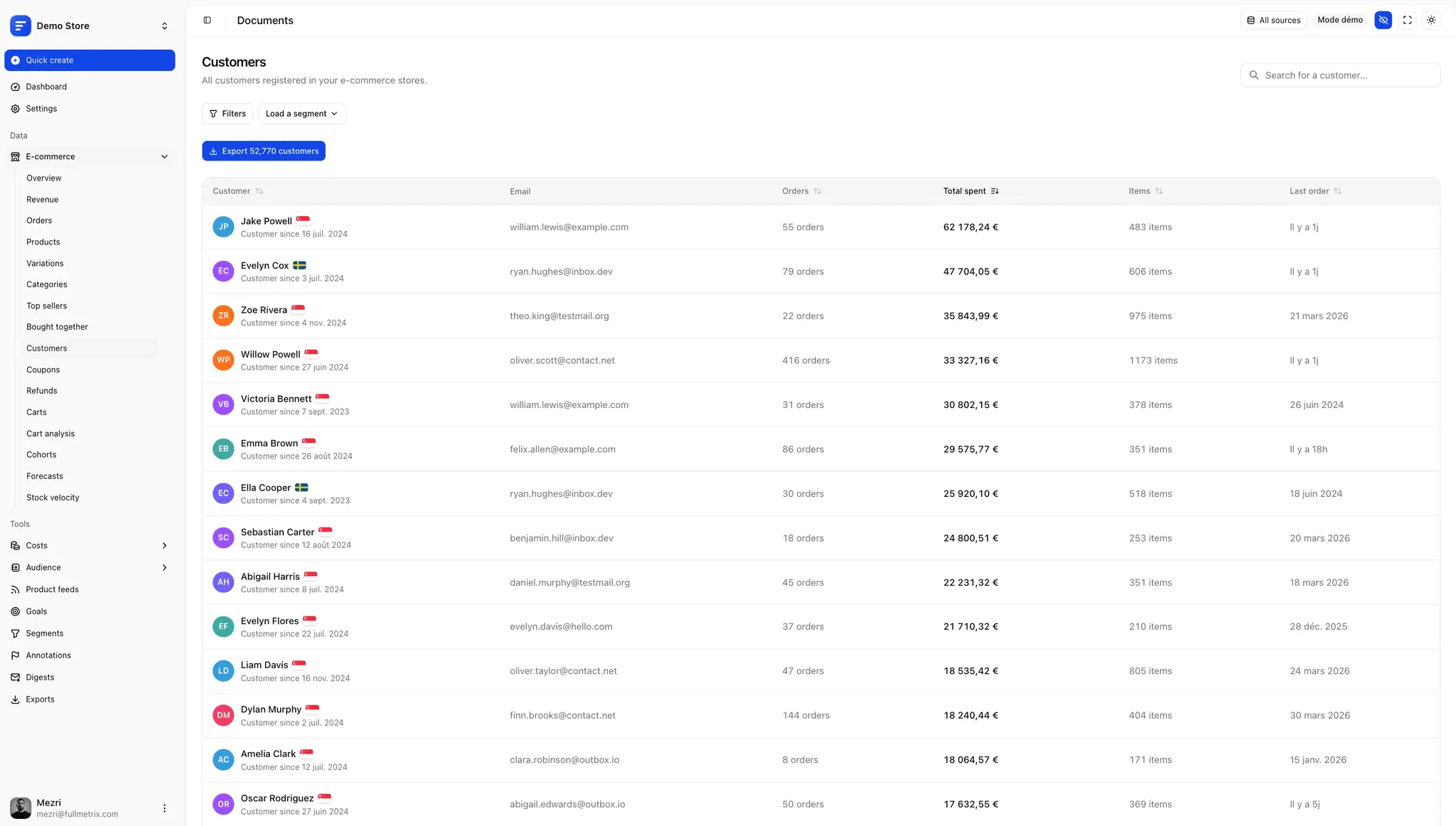Open the All sources selector
The image size is (1456, 826).
point(1273,20)
